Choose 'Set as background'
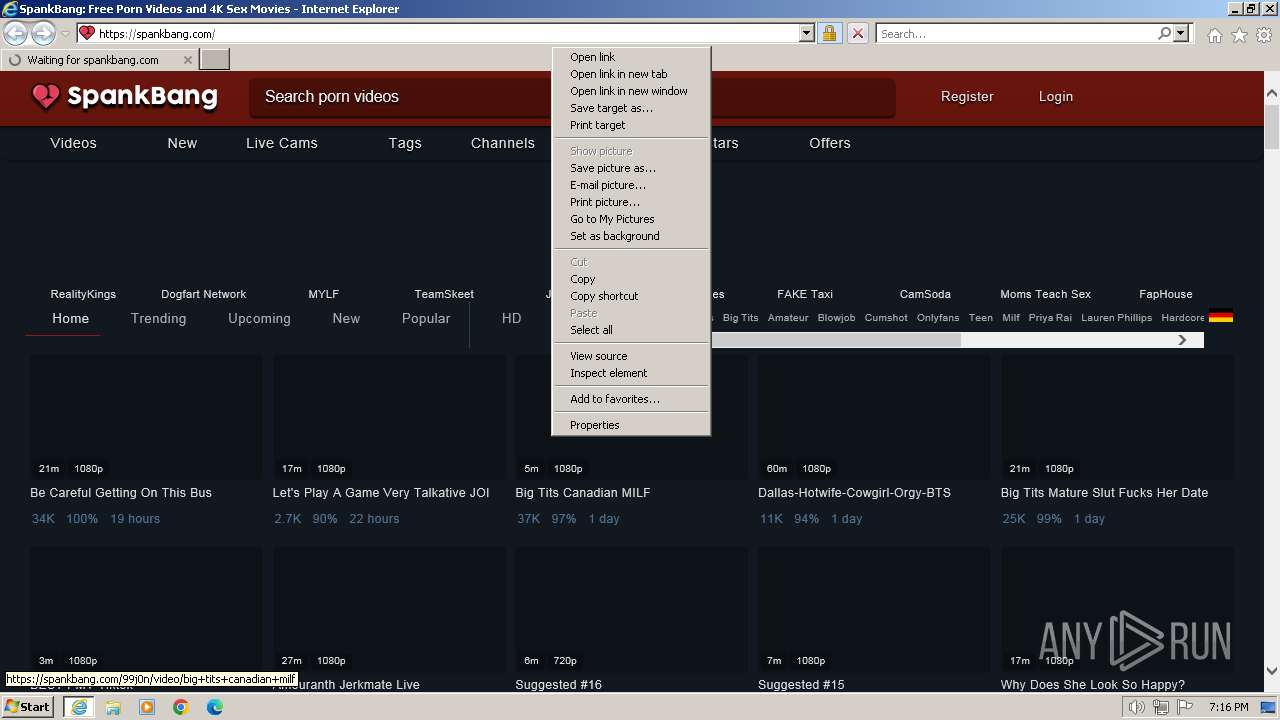1280x720 pixels. (x=631, y=236)
